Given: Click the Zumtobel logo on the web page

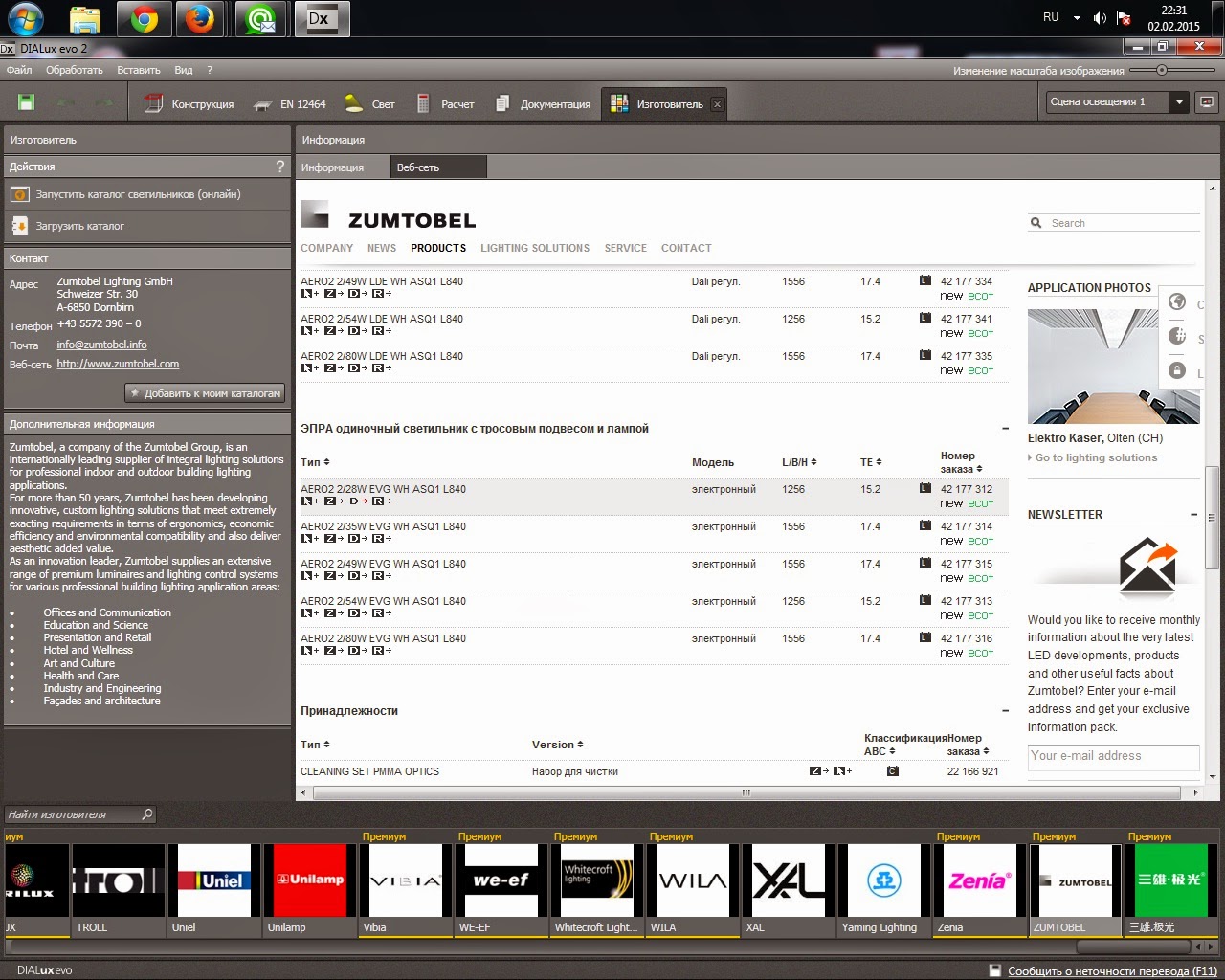Looking at the screenshot, I should 389,216.
